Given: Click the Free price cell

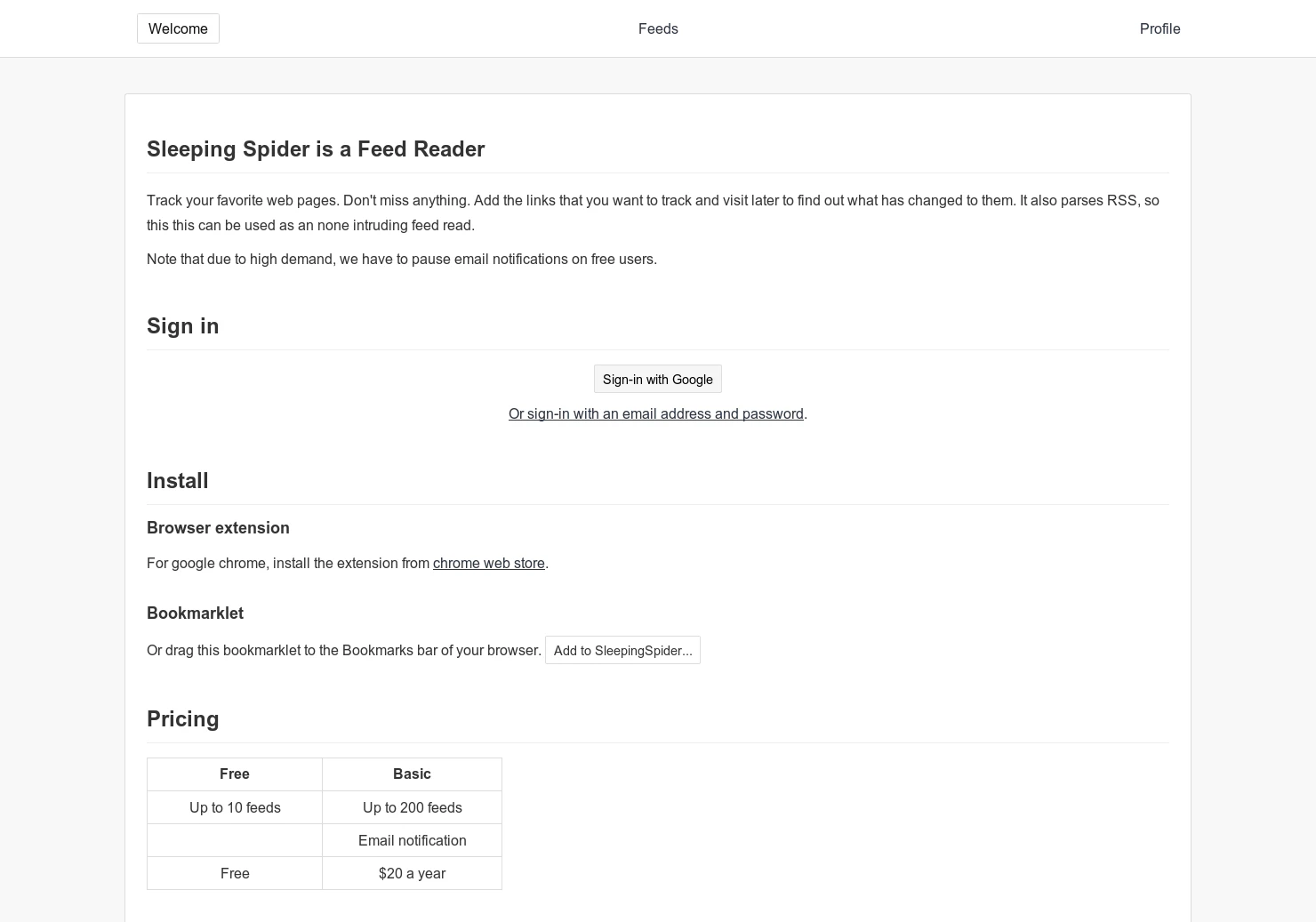Looking at the screenshot, I should (x=234, y=873).
